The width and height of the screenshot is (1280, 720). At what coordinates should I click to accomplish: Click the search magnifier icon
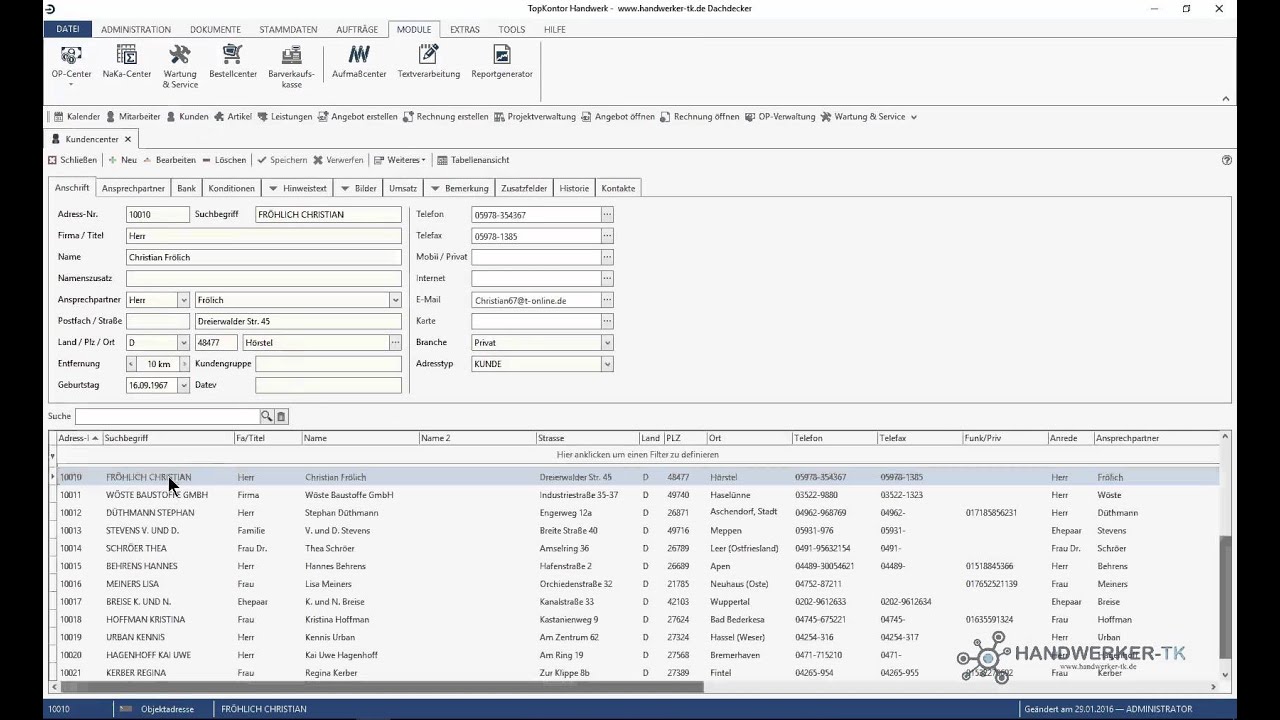[267, 416]
